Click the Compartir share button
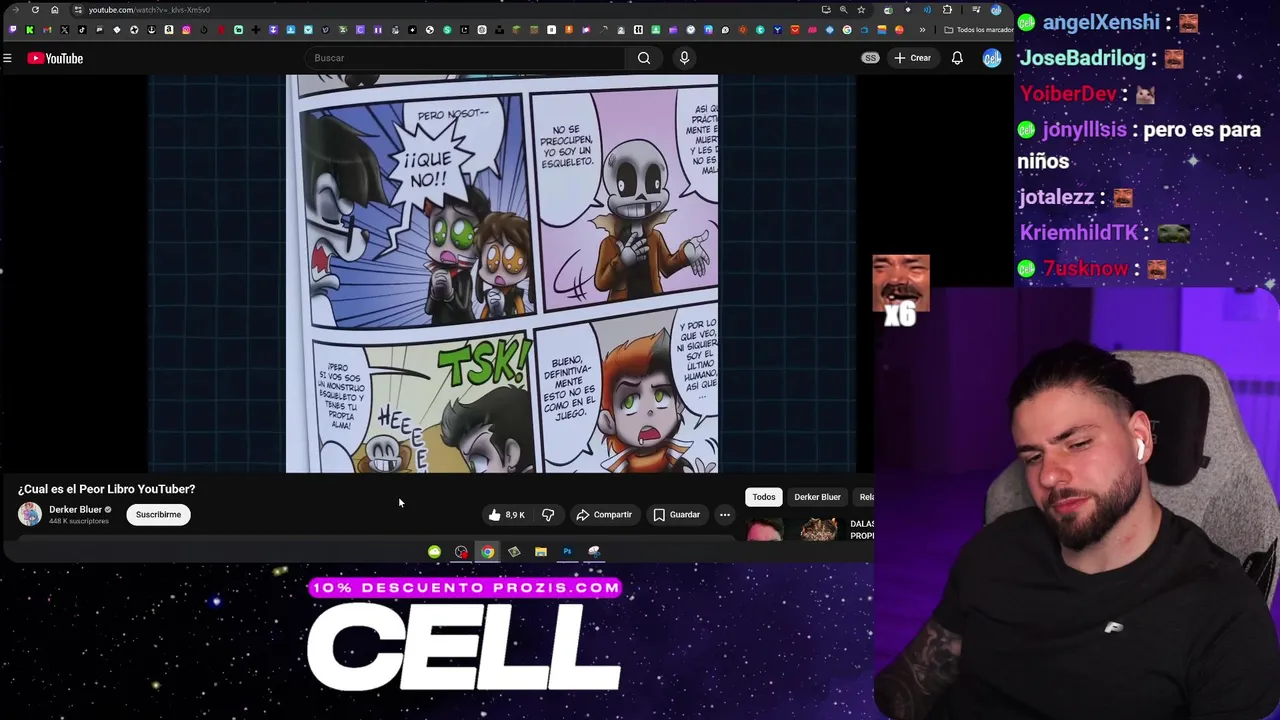Viewport: 1280px width, 720px height. pos(604,515)
